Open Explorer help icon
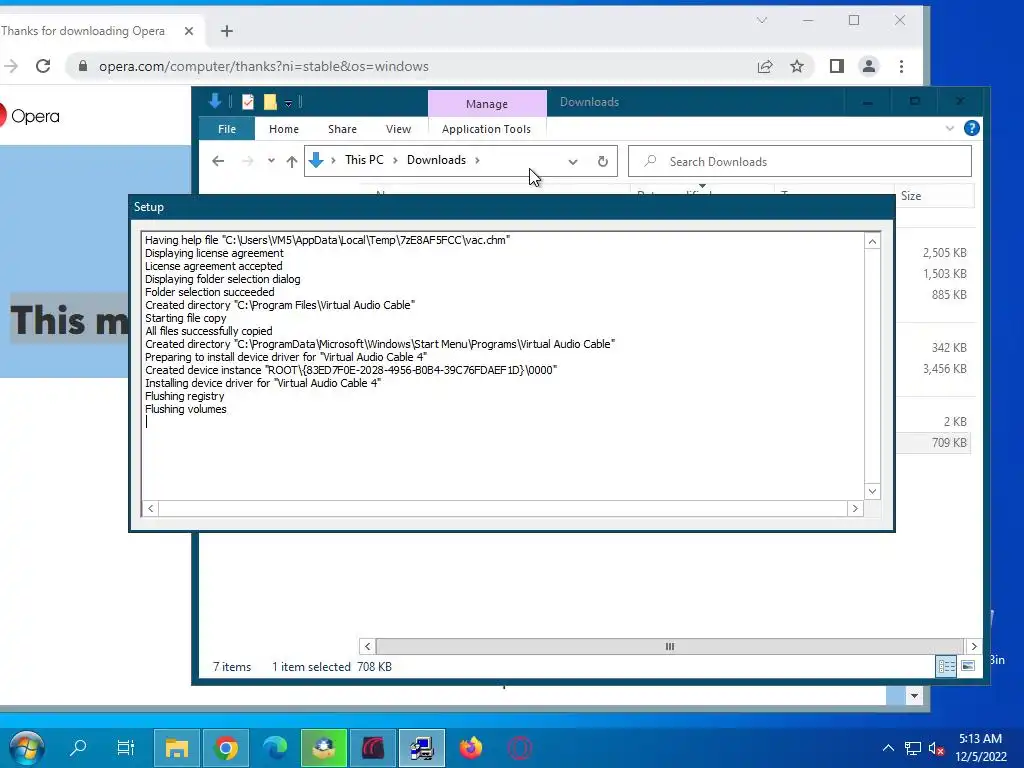 pos(971,128)
